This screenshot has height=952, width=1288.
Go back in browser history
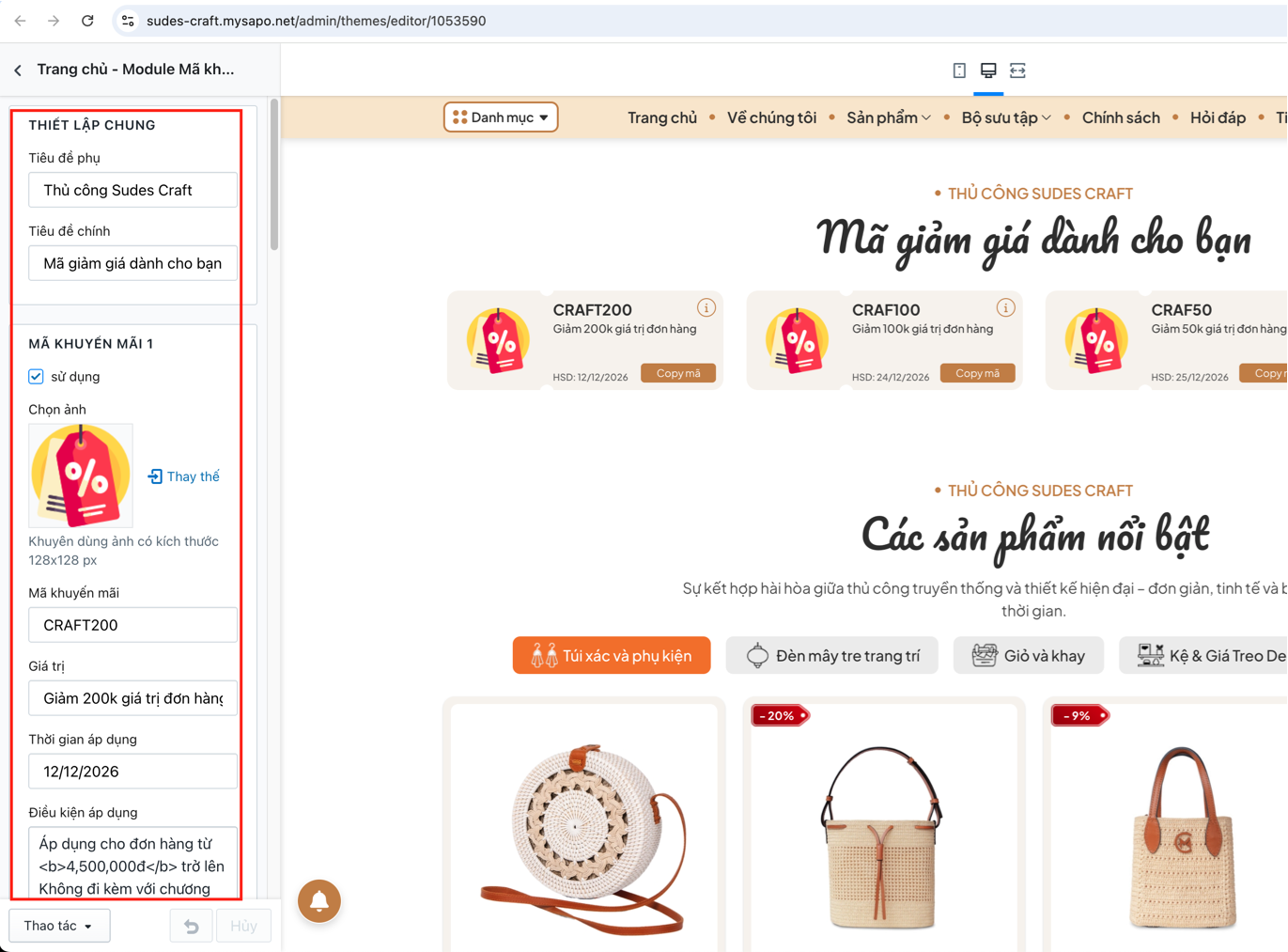pos(20,21)
